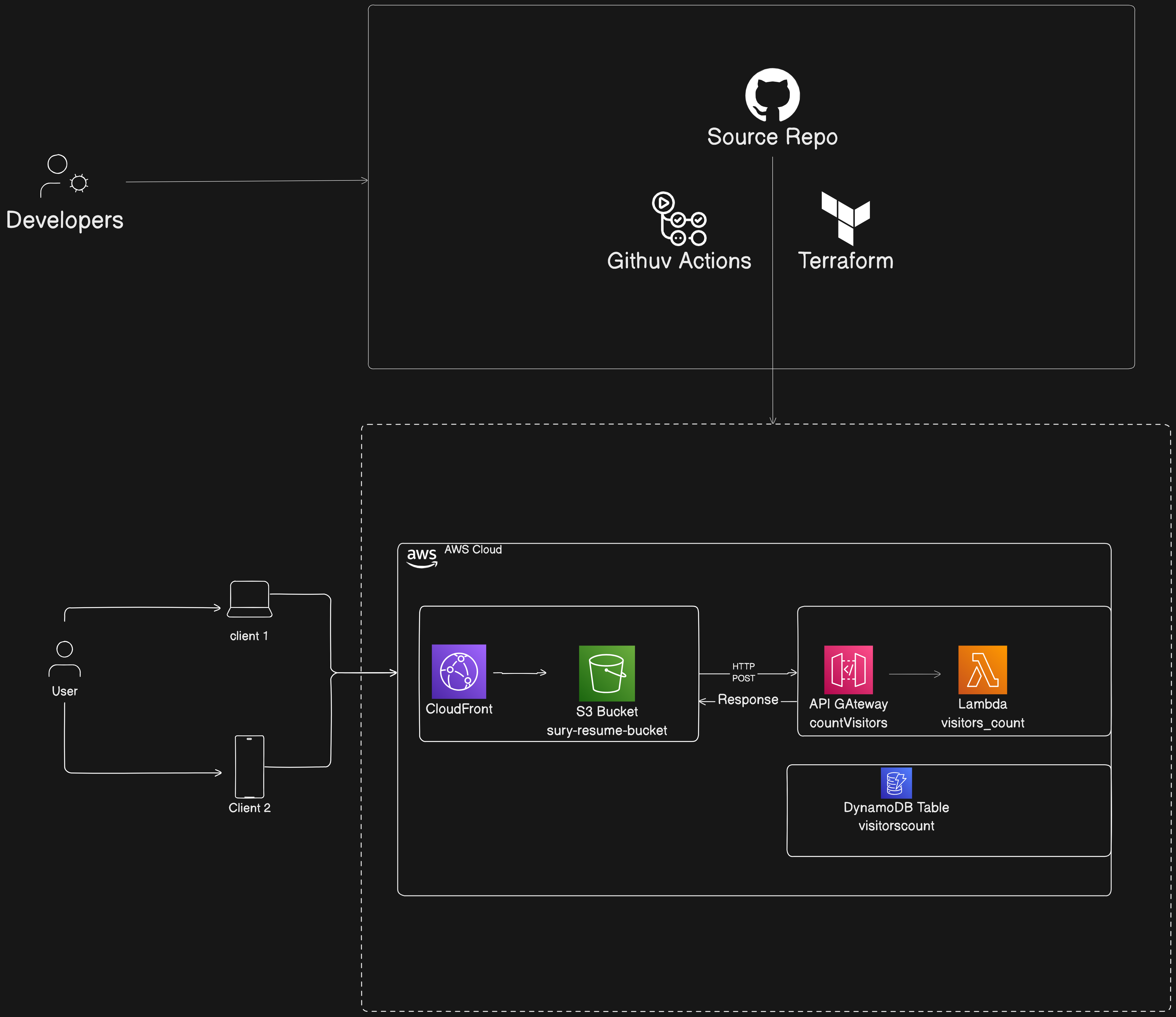The image size is (1176, 1017).
Task: Click the 'S3 Bucket' label
Action: point(607,712)
